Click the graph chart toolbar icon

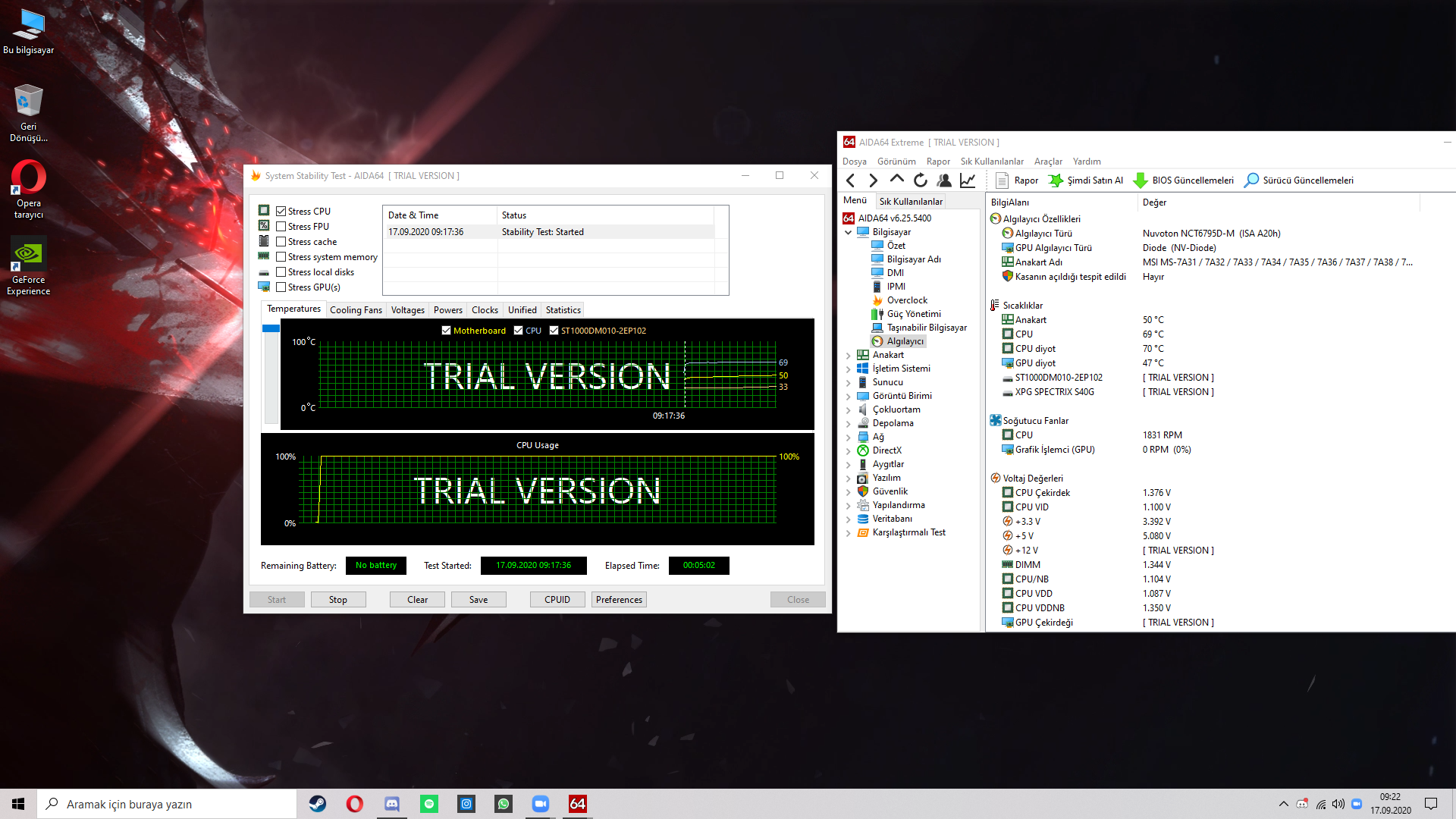968,180
